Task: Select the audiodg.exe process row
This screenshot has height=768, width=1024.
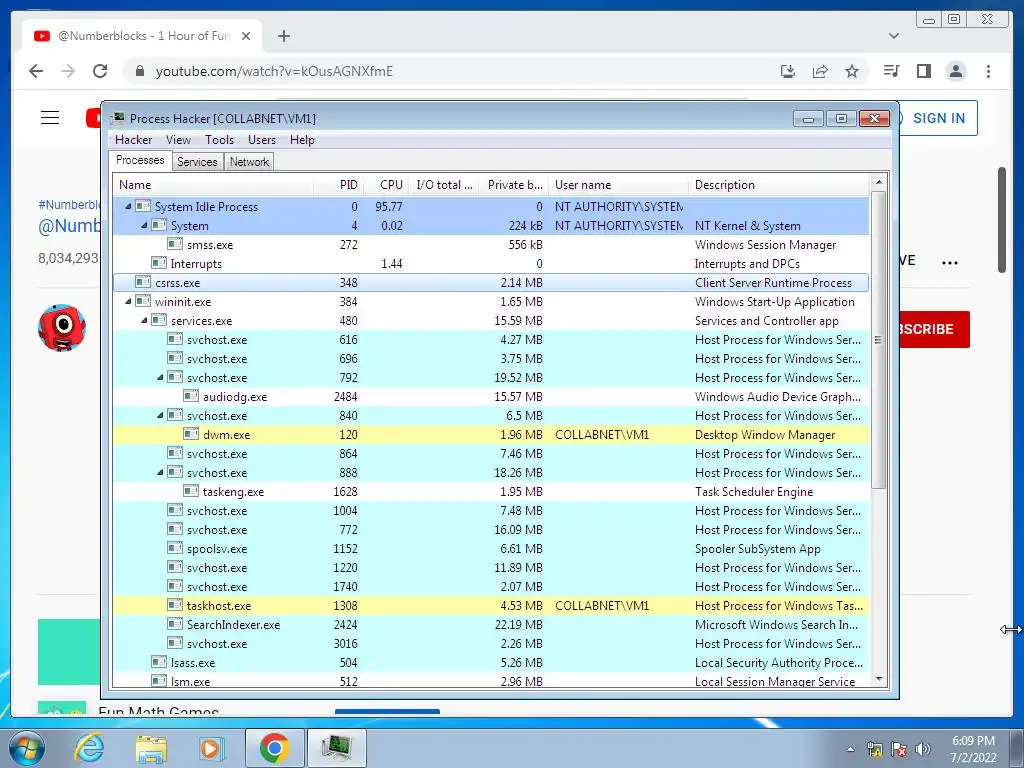Action: [x=491, y=396]
